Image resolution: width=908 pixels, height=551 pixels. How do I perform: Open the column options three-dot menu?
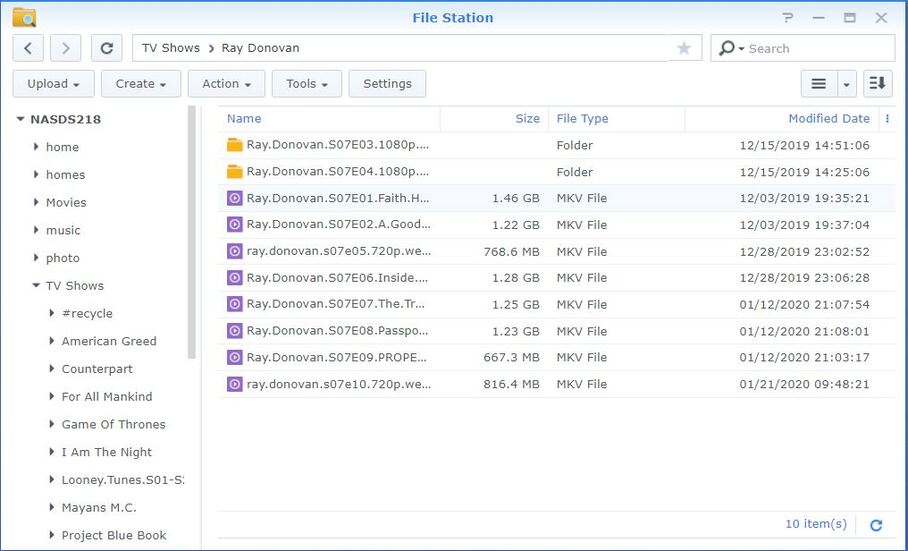click(x=887, y=119)
